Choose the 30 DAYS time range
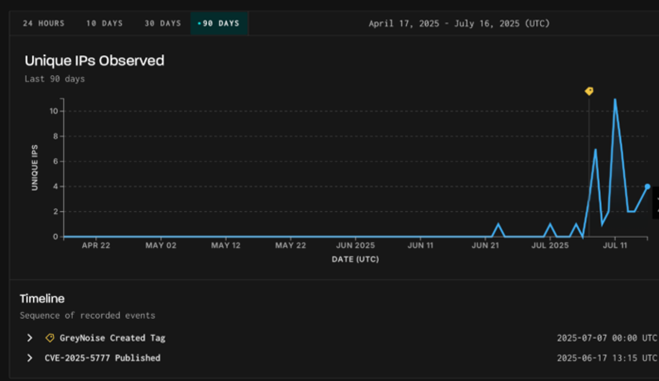 [163, 24]
